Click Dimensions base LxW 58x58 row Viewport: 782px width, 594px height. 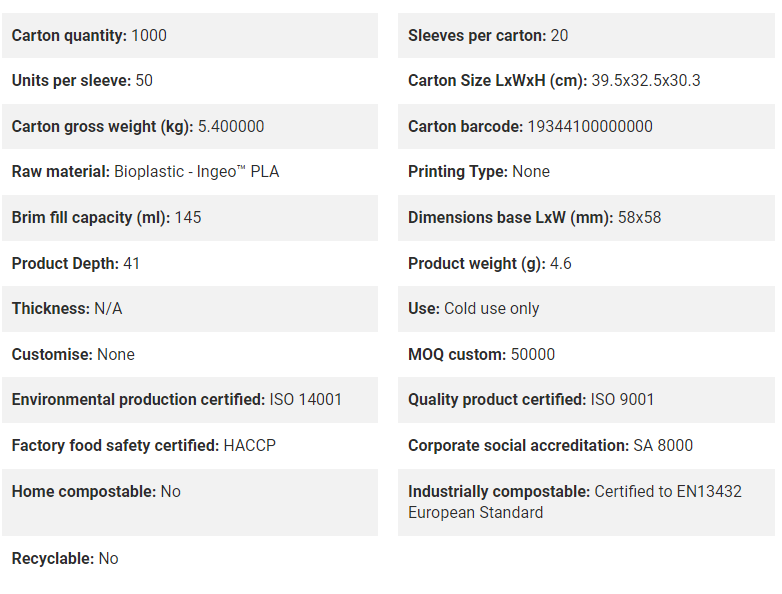point(586,218)
